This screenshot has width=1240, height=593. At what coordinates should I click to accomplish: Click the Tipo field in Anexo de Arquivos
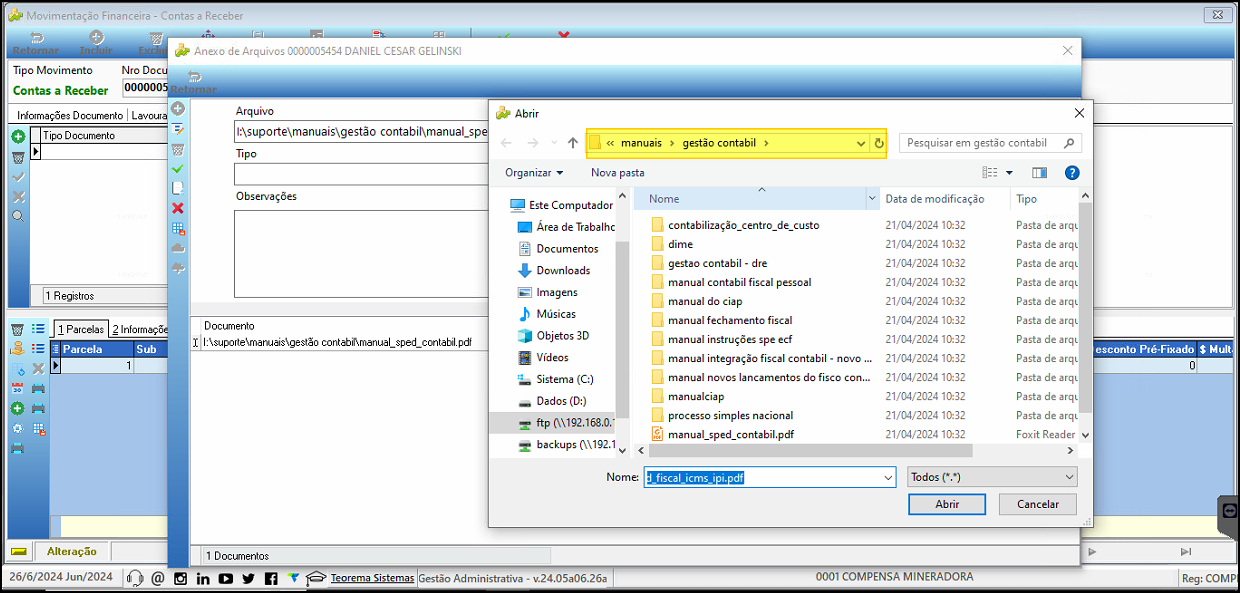click(x=362, y=174)
